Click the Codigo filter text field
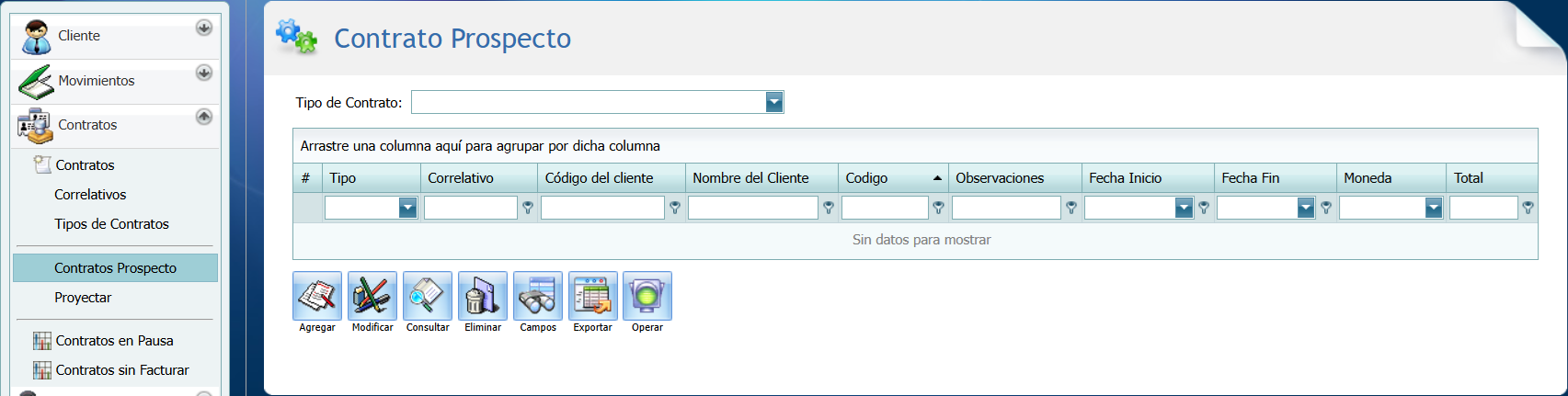 click(885, 209)
